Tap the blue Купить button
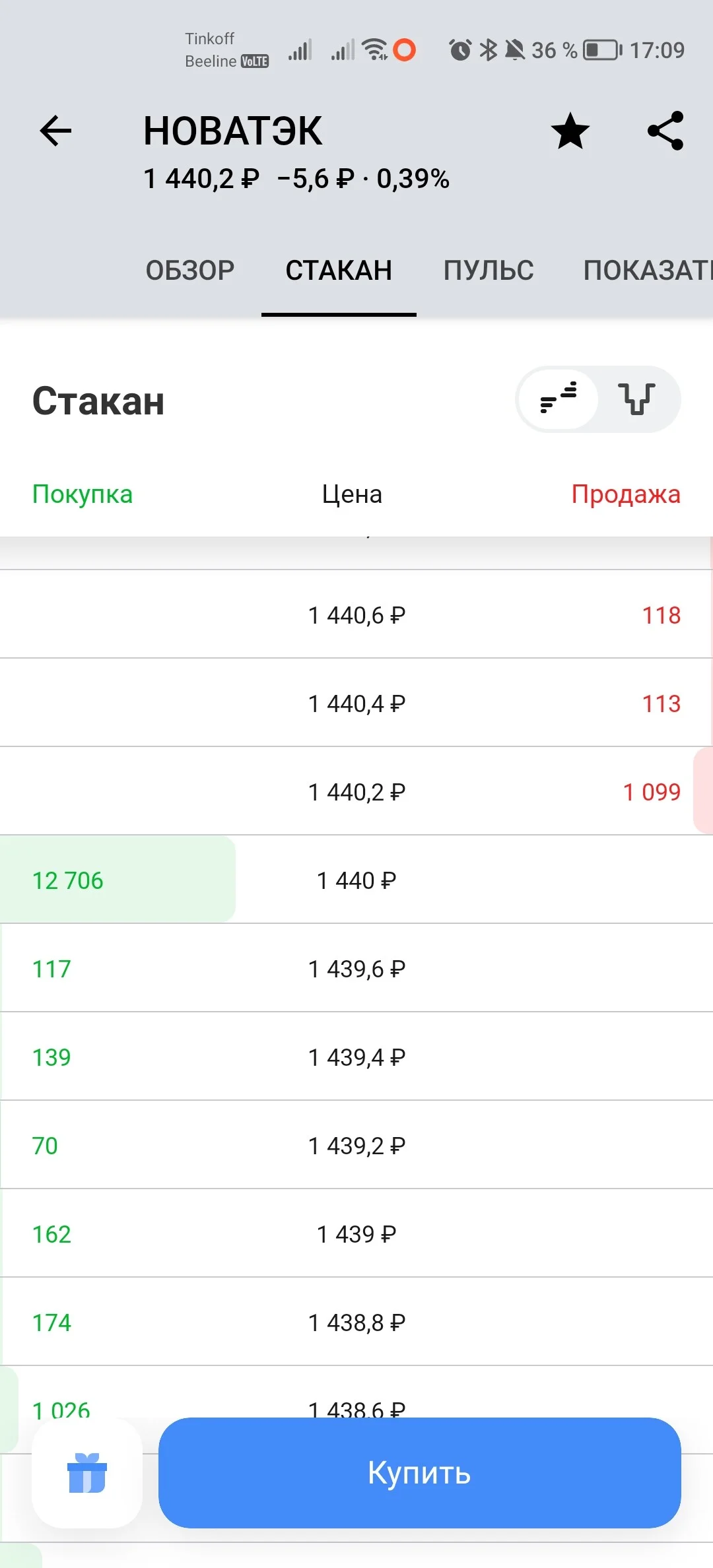The width and height of the screenshot is (713, 1568). 420,1473
